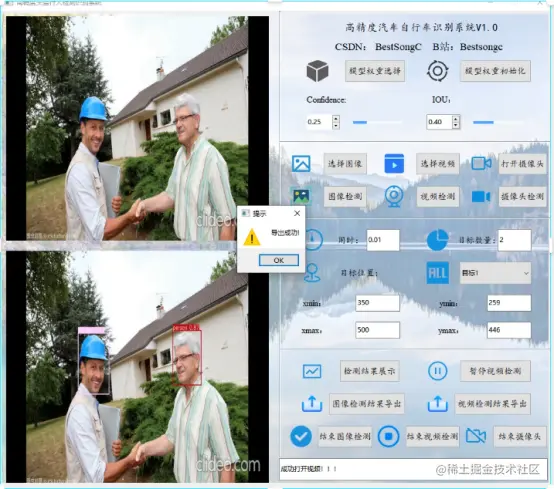The image size is (554, 490).
Task: Click the 结束图像检测 button
Action: [345, 436]
